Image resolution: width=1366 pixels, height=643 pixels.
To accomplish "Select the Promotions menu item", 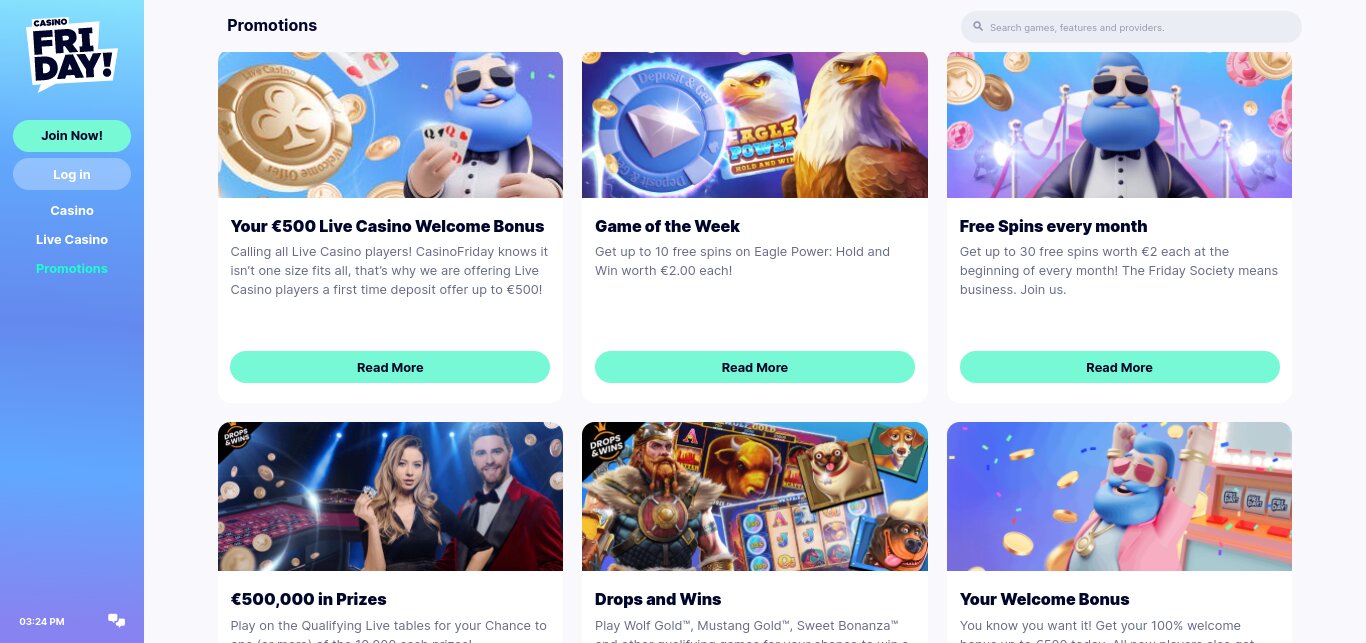I will pos(72,269).
